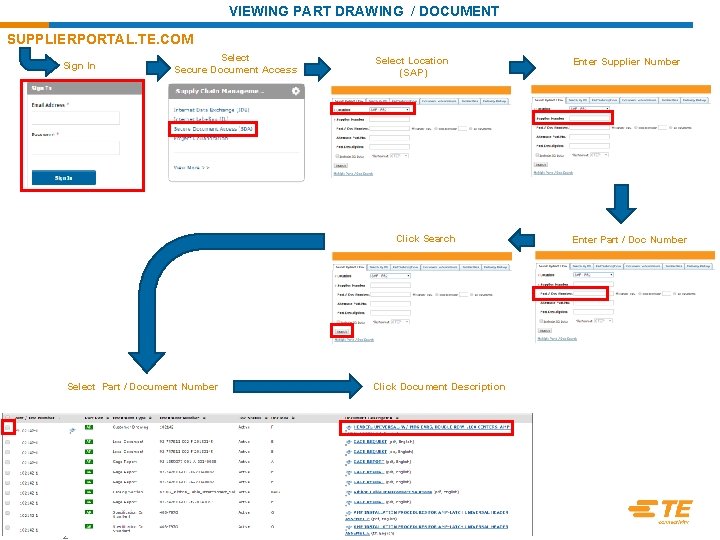Open the file format dropdown in Select Location form
720x540 pixels.
coord(399,156)
